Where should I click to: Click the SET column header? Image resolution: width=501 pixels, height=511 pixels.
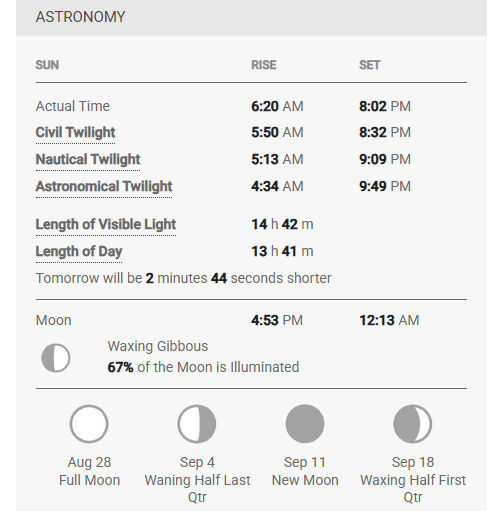click(370, 65)
